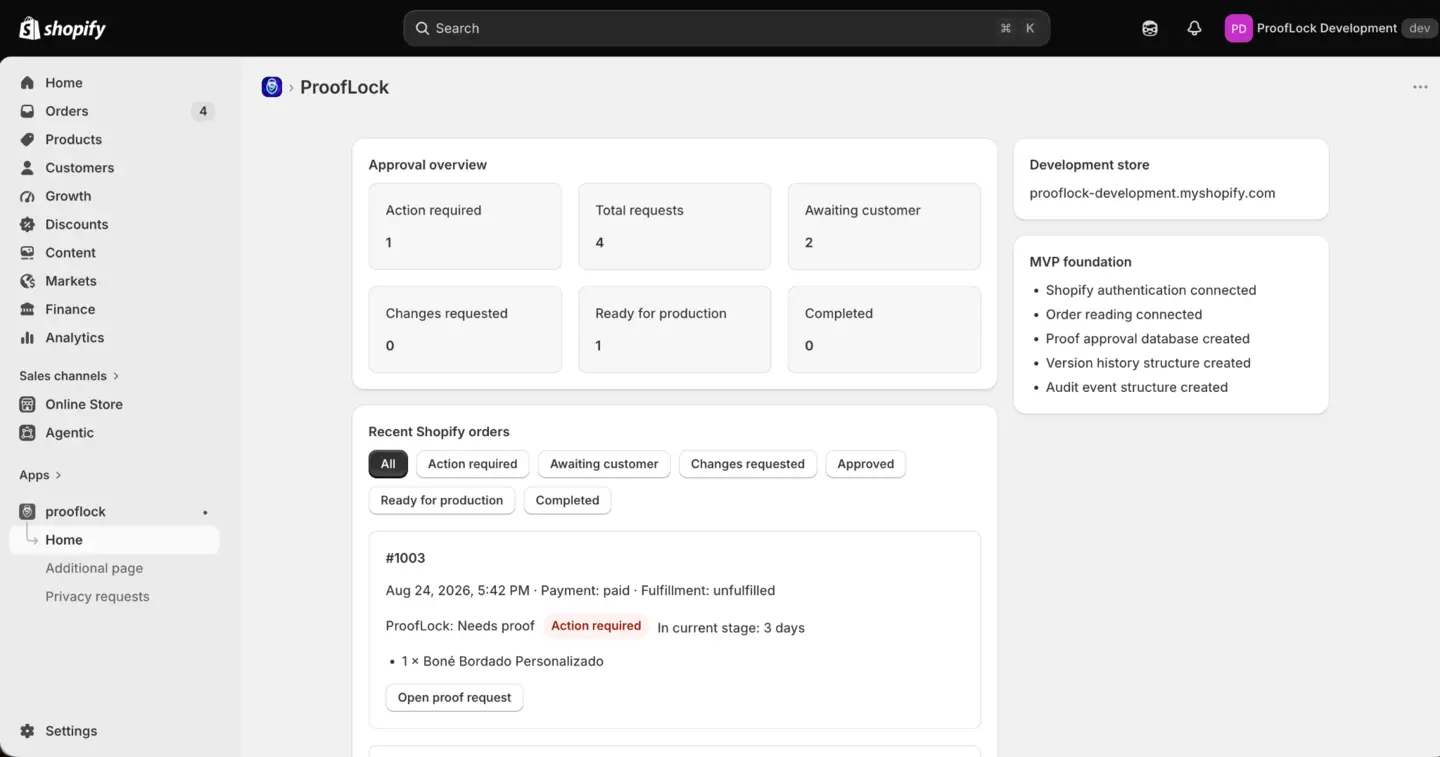The image size is (1440, 757).
Task: Click 'Shopify authentication connected' bullet
Action: click(1151, 290)
